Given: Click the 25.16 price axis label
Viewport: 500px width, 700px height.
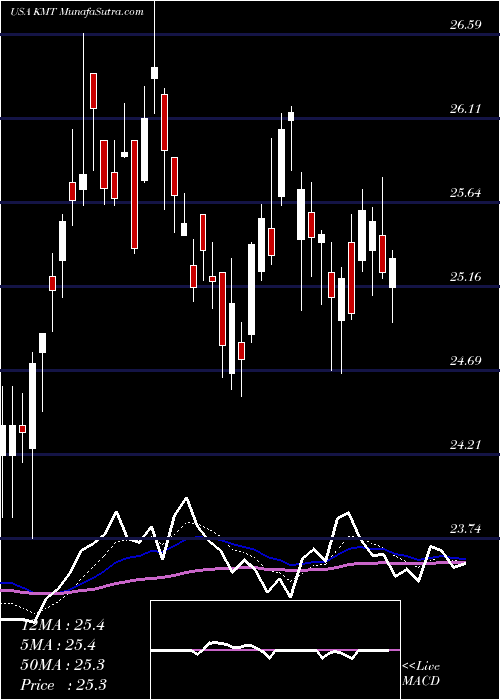Looking at the screenshot, I should [465, 277].
